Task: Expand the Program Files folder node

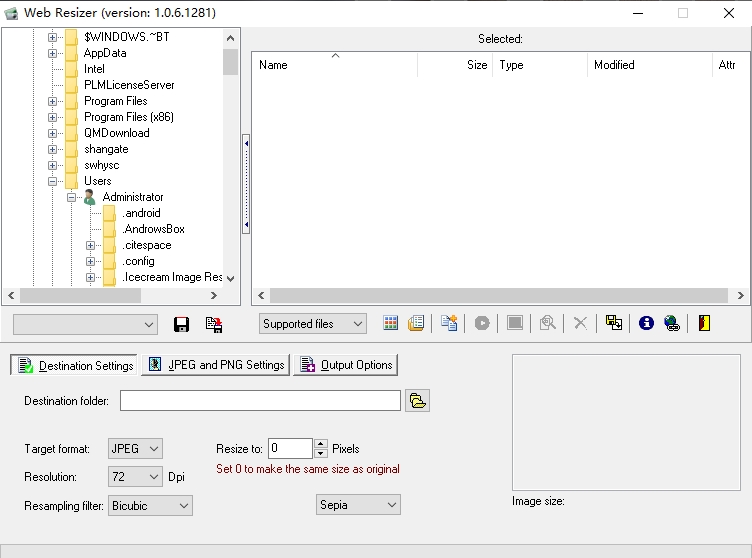Action: (52, 101)
